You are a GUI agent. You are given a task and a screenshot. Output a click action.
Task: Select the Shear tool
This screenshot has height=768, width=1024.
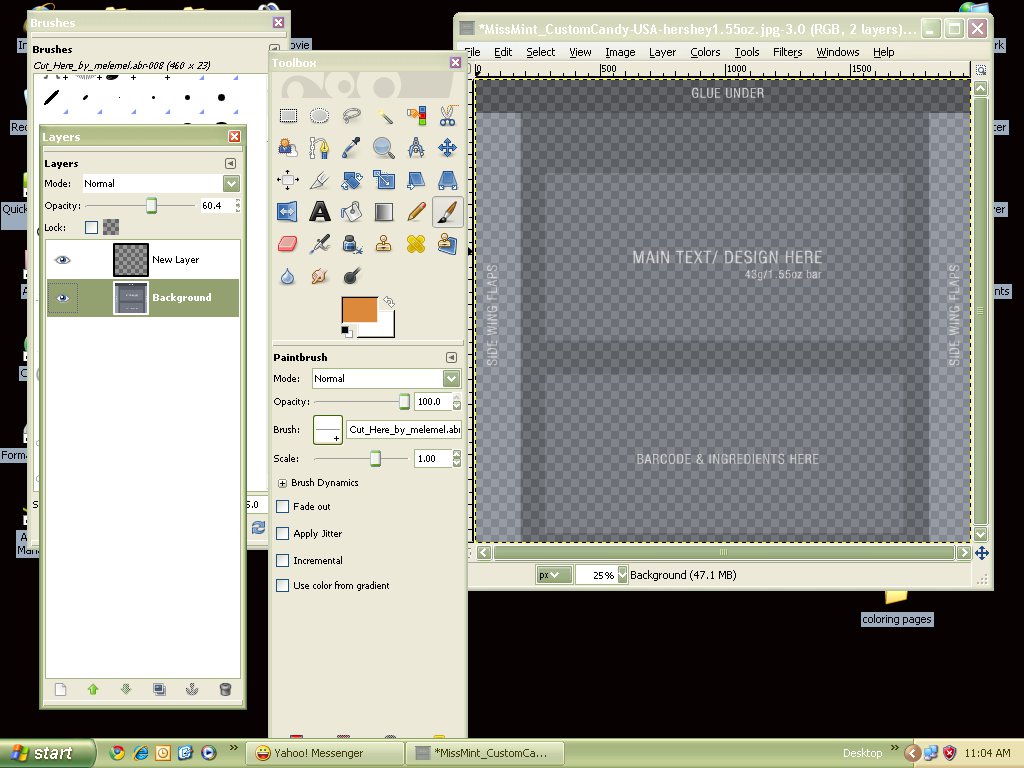pos(416,180)
